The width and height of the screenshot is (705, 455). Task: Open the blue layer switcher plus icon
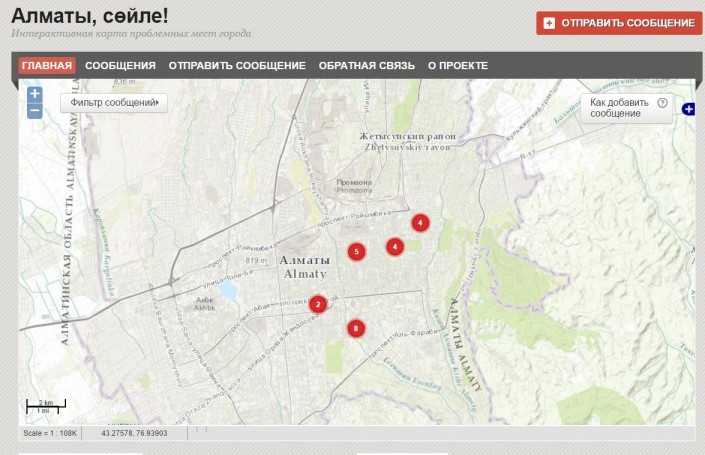tap(688, 109)
